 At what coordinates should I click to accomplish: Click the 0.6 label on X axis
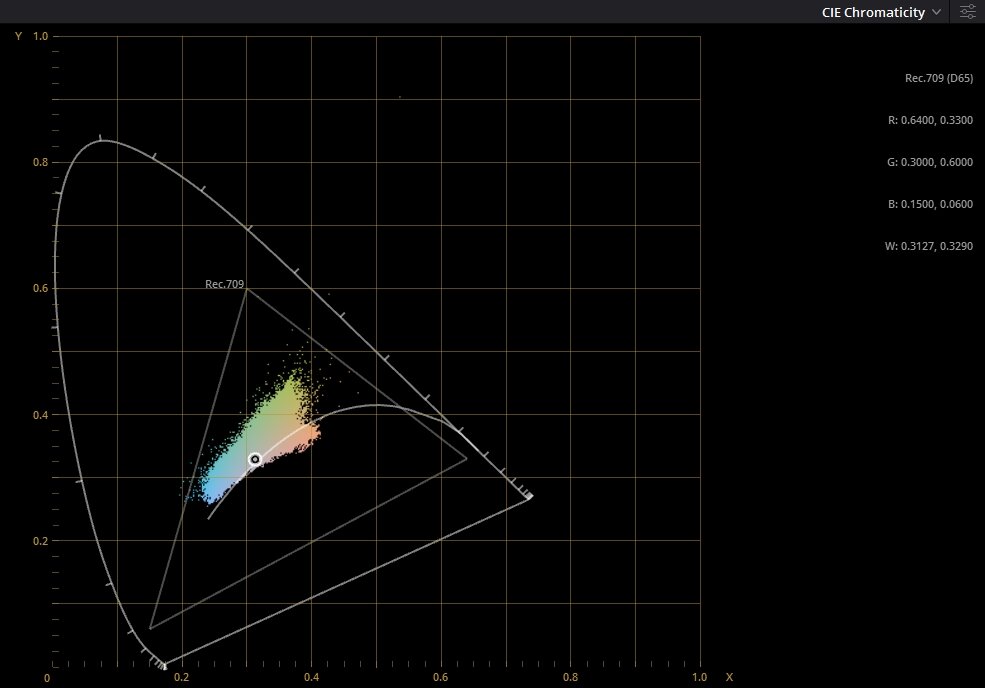click(x=440, y=677)
